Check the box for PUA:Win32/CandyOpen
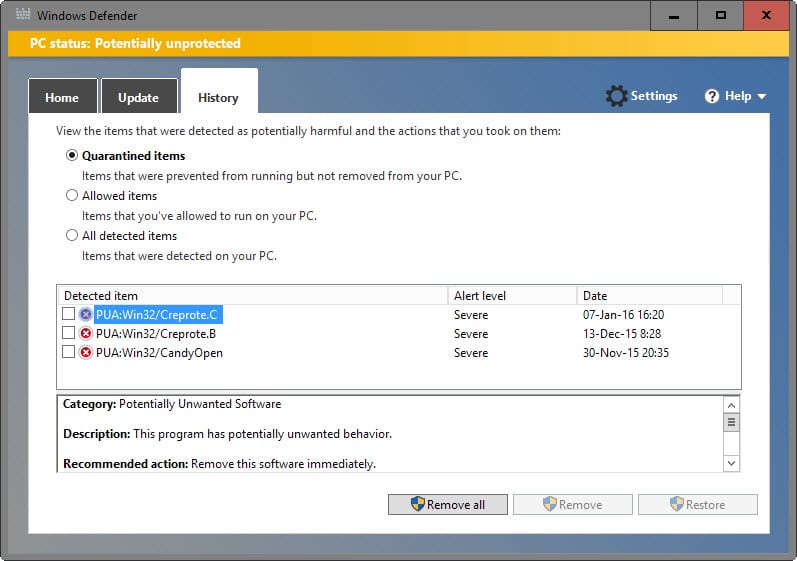Viewport: 797px width, 561px height. coord(68,352)
